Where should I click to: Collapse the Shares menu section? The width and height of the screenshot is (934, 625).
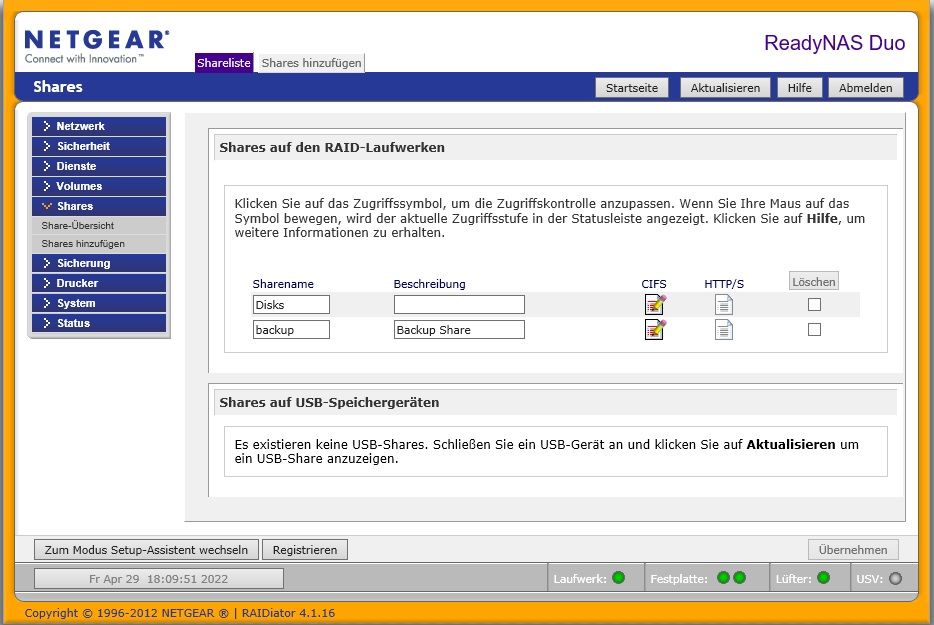tap(99, 206)
